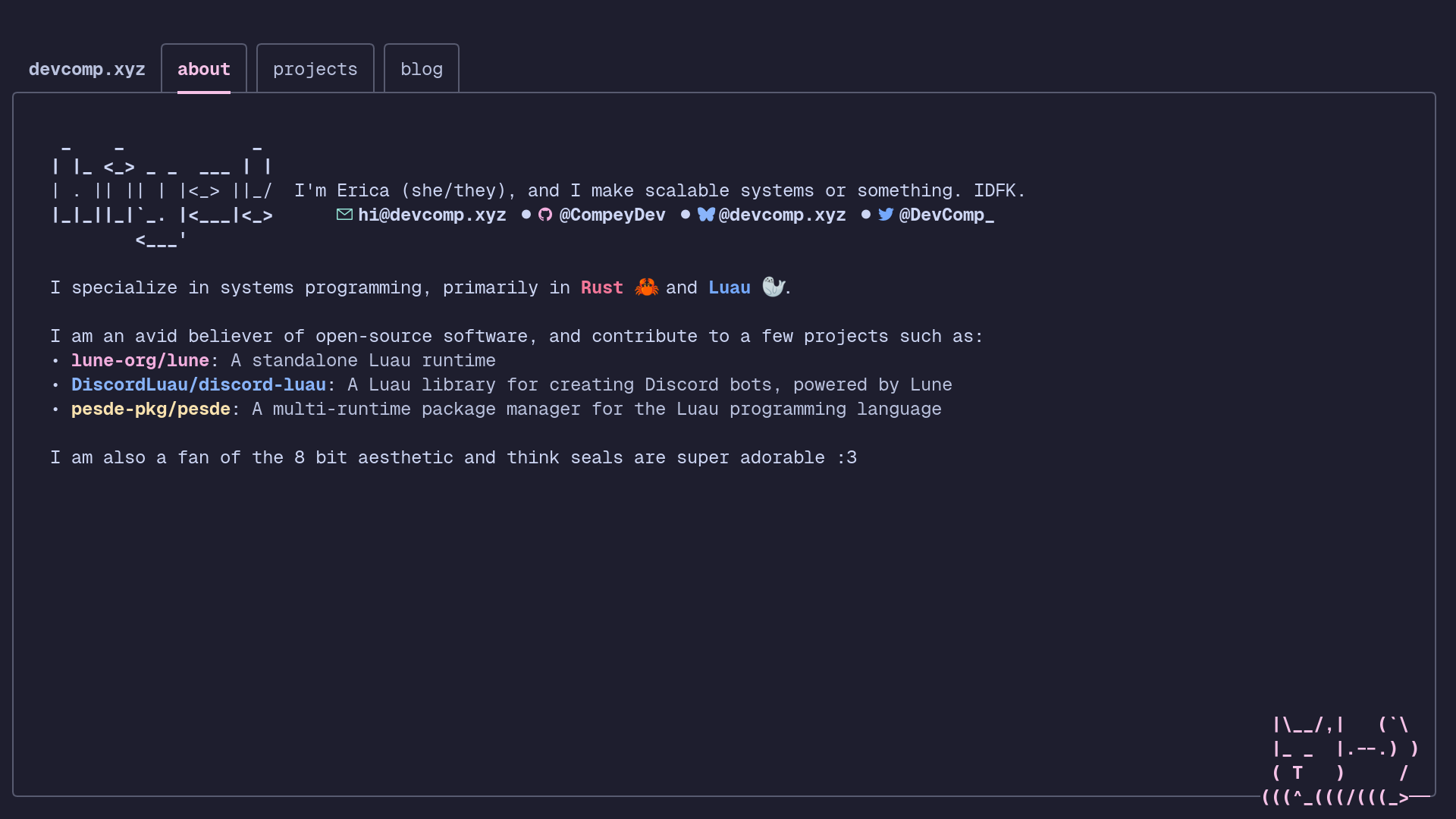The width and height of the screenshot is (1456, 819).
Task: Open the about tab
Action: (204, 69)
